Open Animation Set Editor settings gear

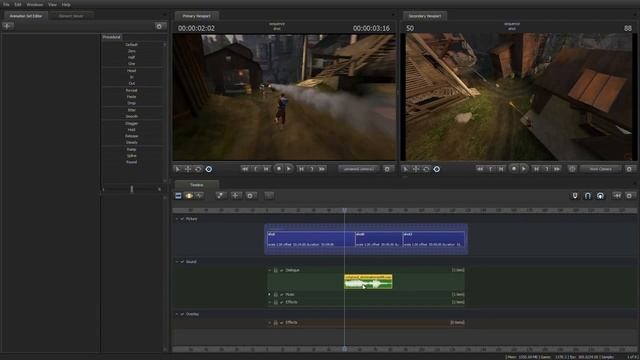coord(159,26)
